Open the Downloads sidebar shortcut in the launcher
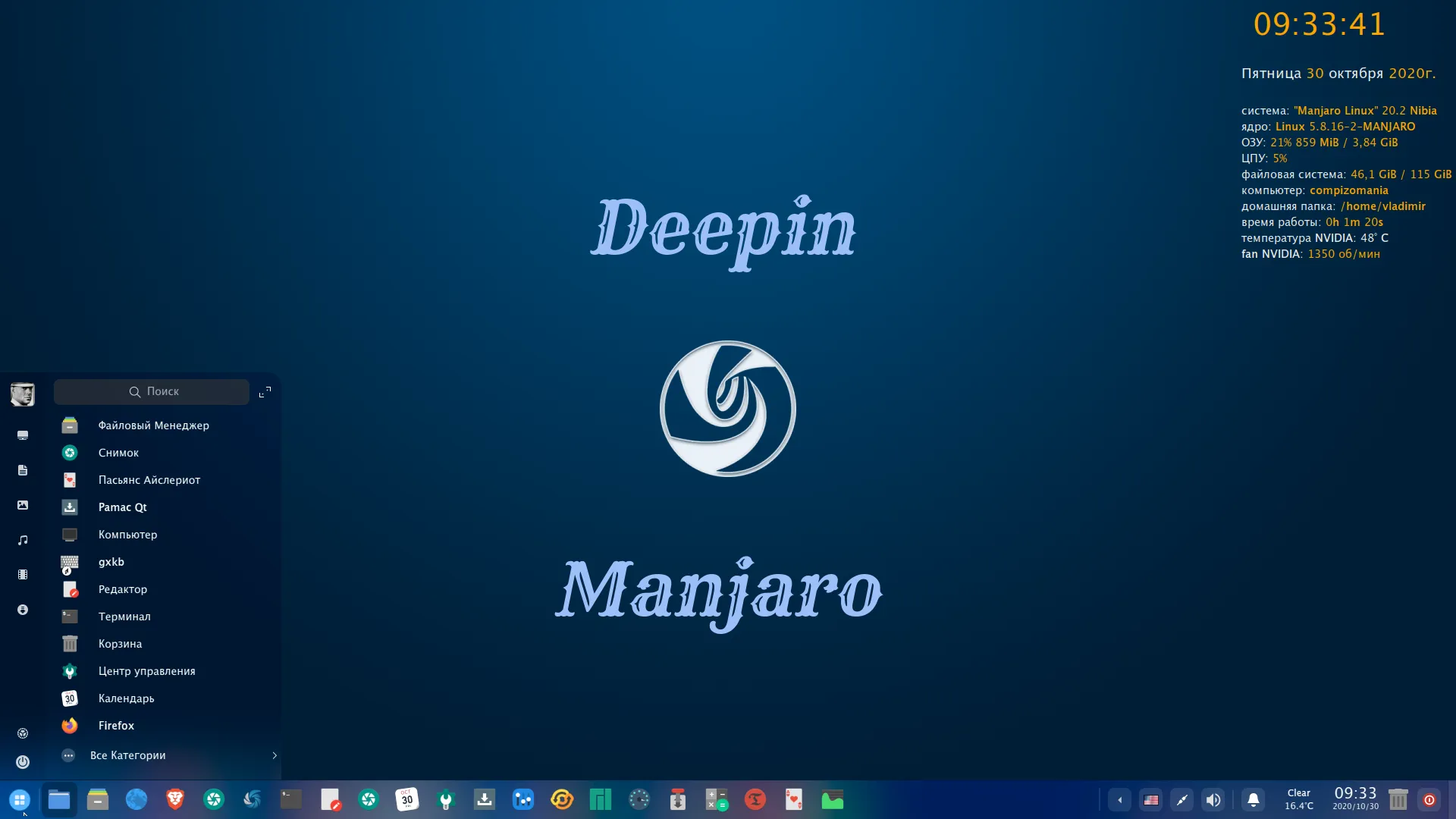The image size is (1456, 819). 23,610
